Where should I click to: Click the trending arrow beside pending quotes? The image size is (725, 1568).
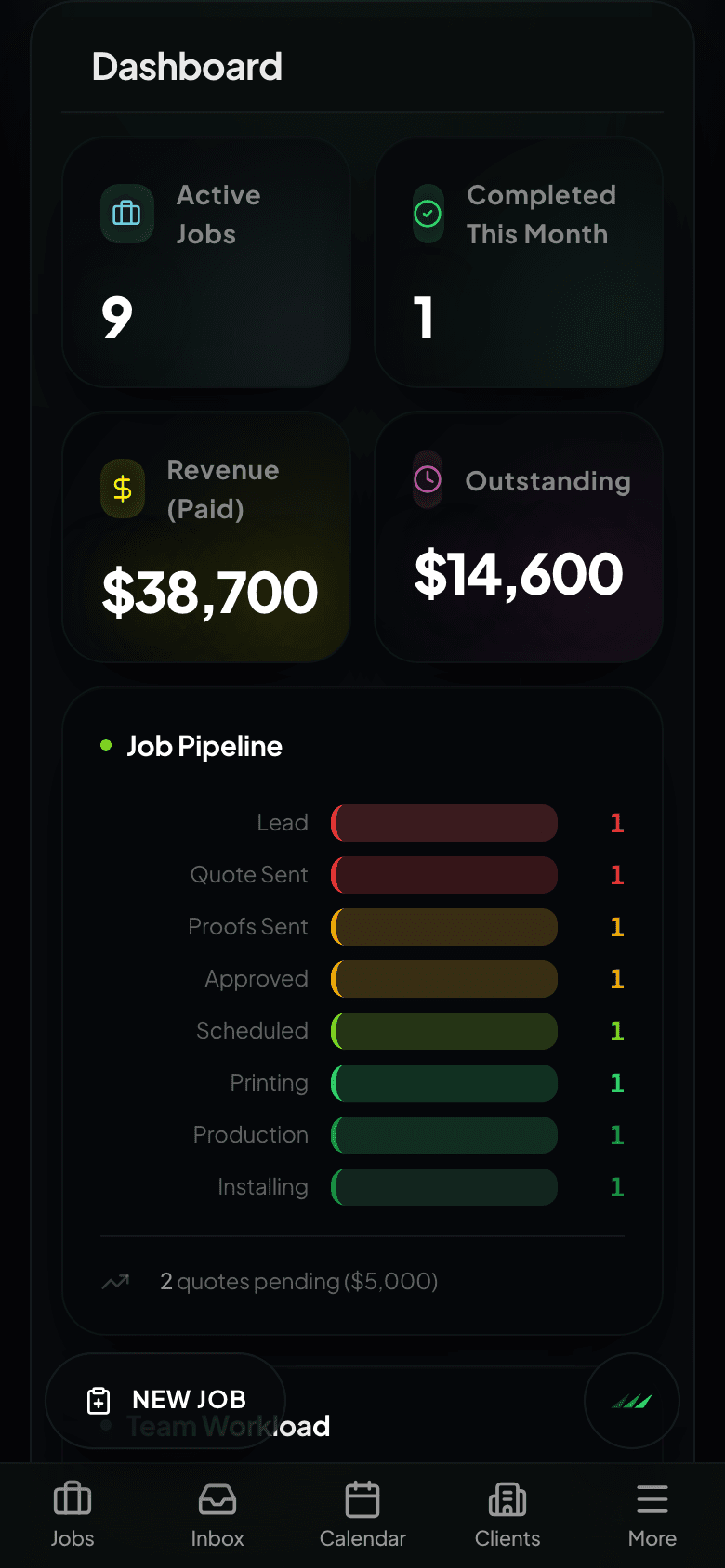pos(115,1281)
